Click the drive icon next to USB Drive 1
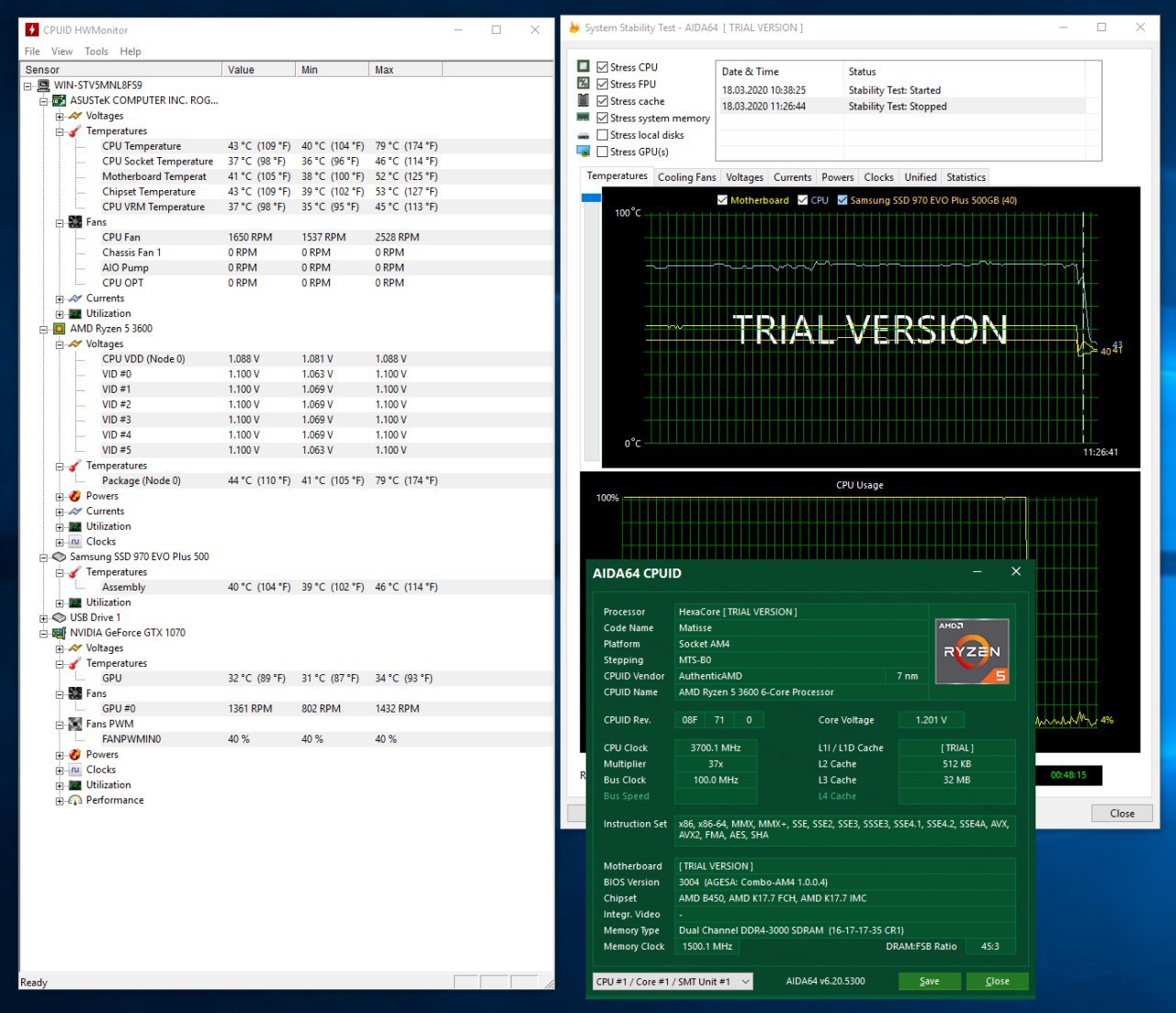This screenshot has width=1176, height=1013. (59, 617)
